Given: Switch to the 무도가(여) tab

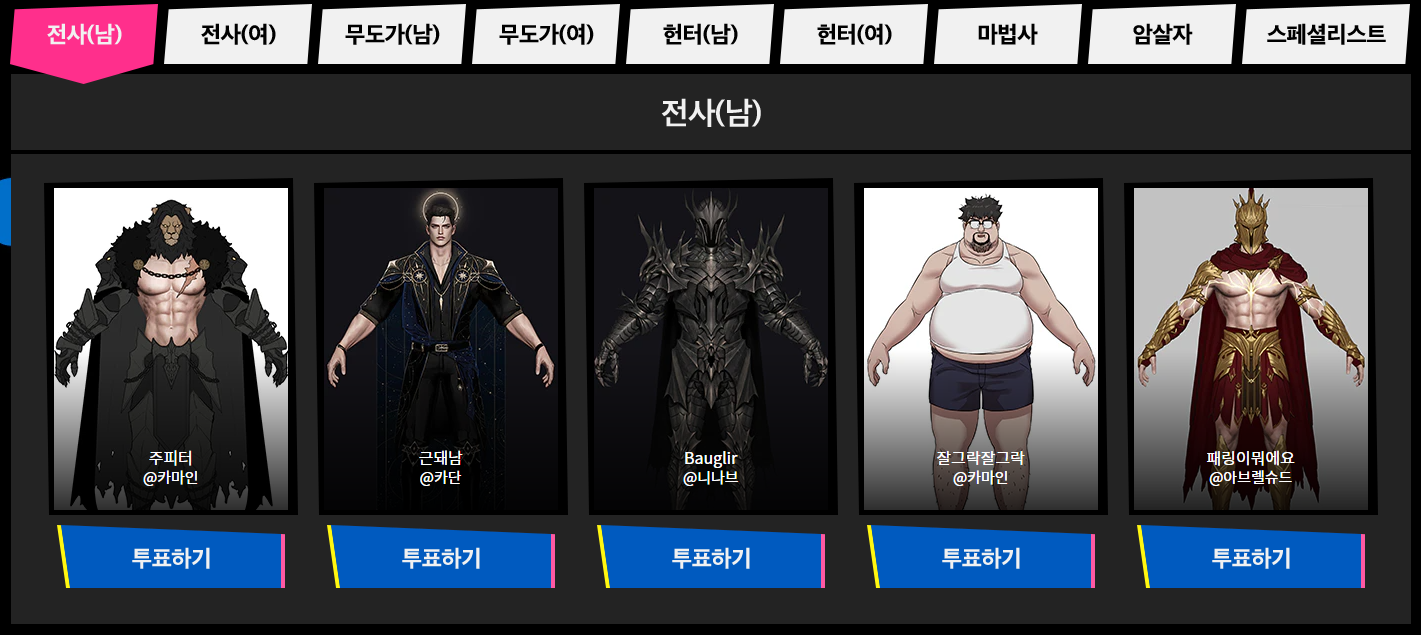Looking at the screenshot, I should click(x=546, y=35).
